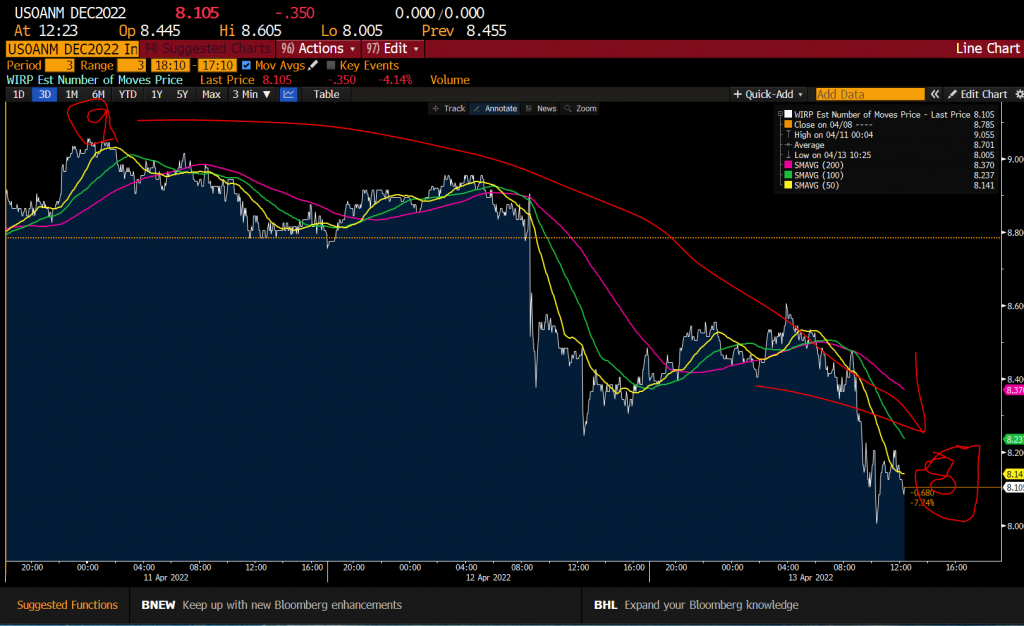Select the 1M range tab

pyautogui.click(x=71, y=95)
